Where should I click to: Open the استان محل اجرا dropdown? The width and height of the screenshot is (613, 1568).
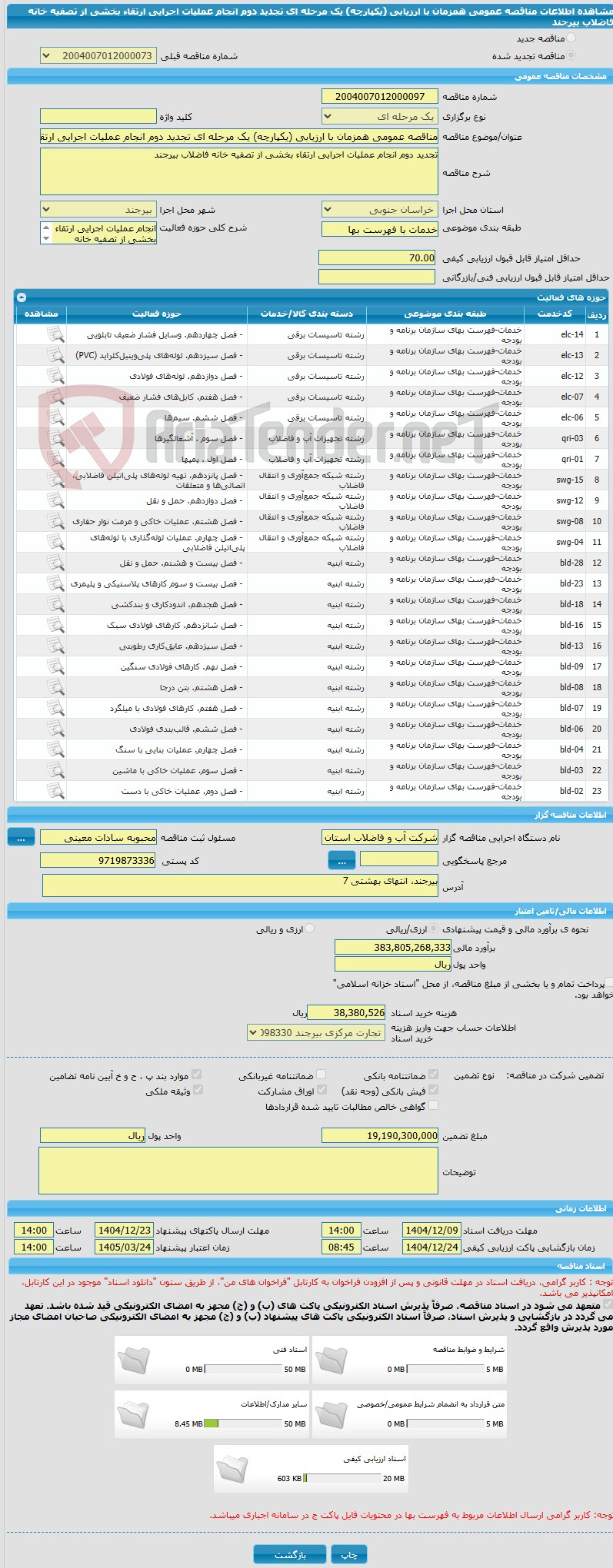click(380, 210)
